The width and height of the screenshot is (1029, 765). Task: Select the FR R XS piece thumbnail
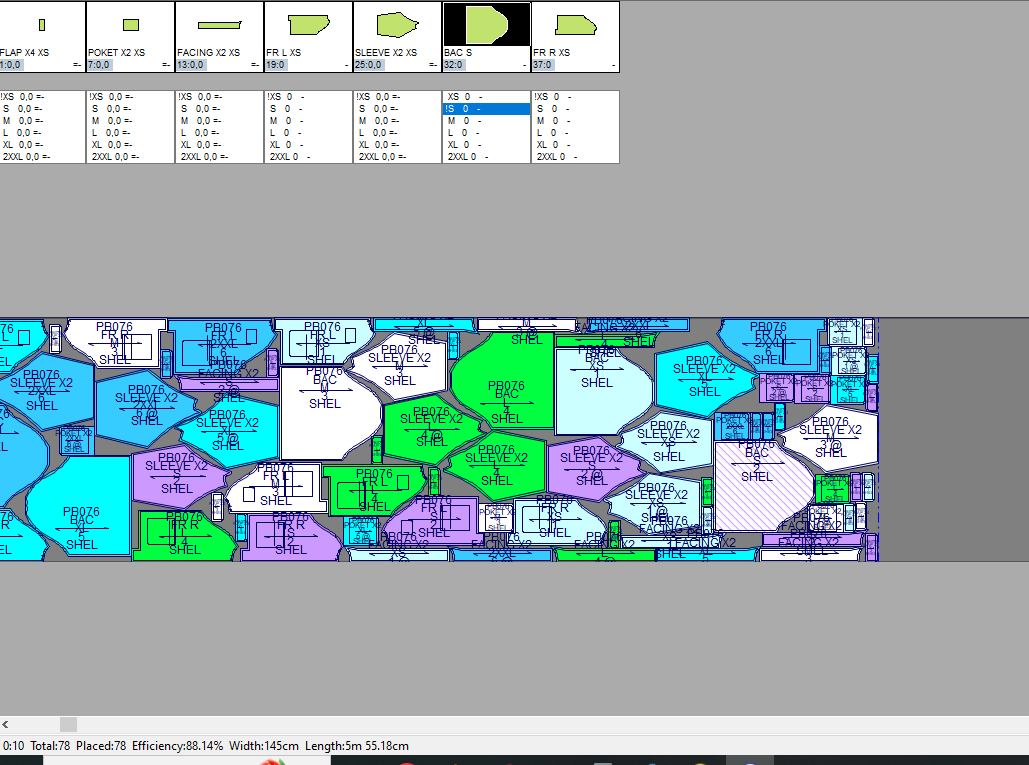click(574, 25)
